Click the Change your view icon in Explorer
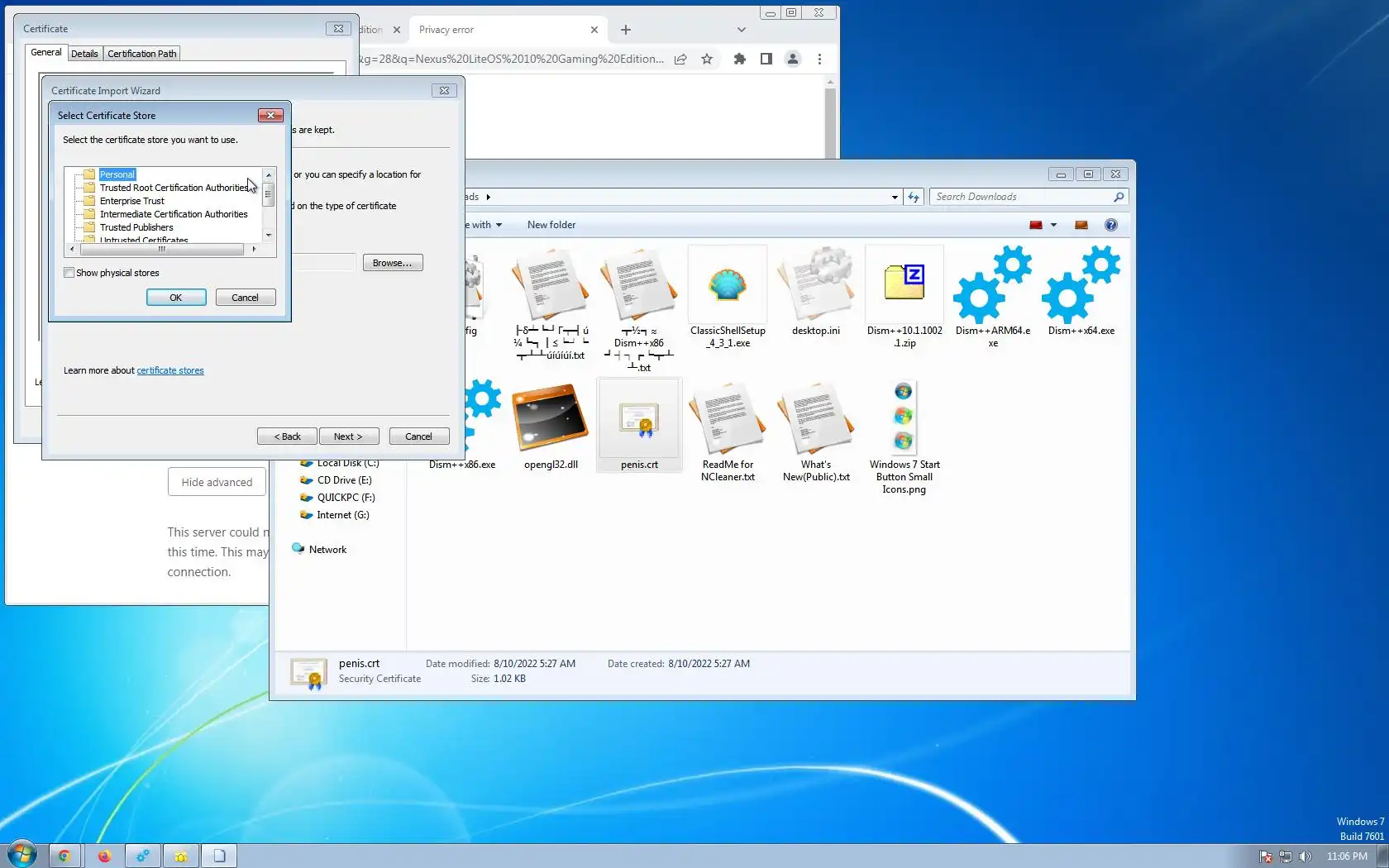The image size is (1389, 868). 1035,225
